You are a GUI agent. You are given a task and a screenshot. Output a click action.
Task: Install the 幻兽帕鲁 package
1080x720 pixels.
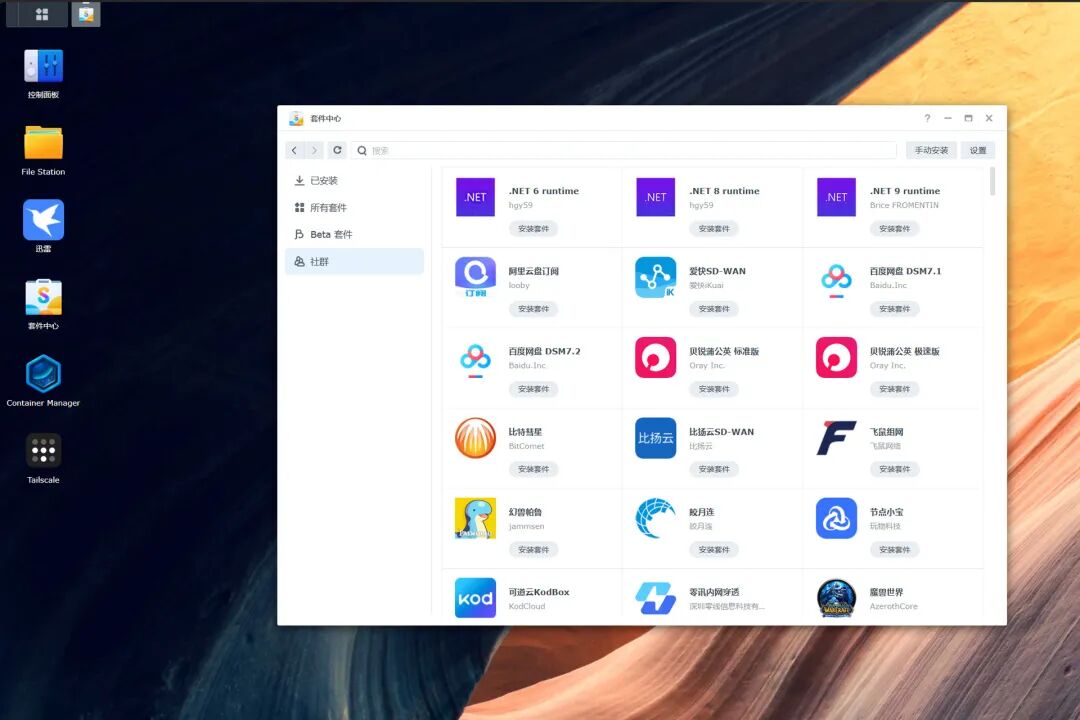point(533,550)
